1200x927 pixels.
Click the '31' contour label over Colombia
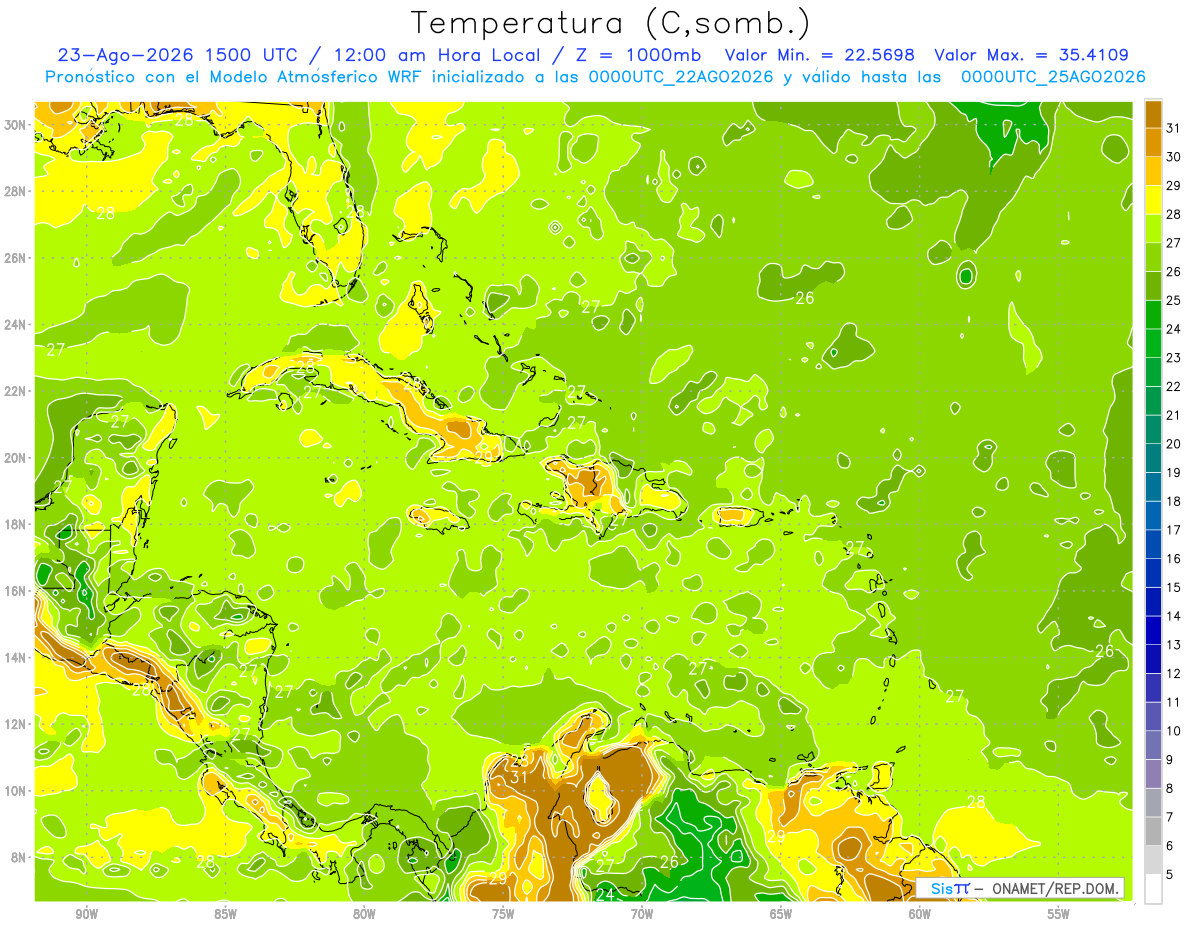click(519, 777)
